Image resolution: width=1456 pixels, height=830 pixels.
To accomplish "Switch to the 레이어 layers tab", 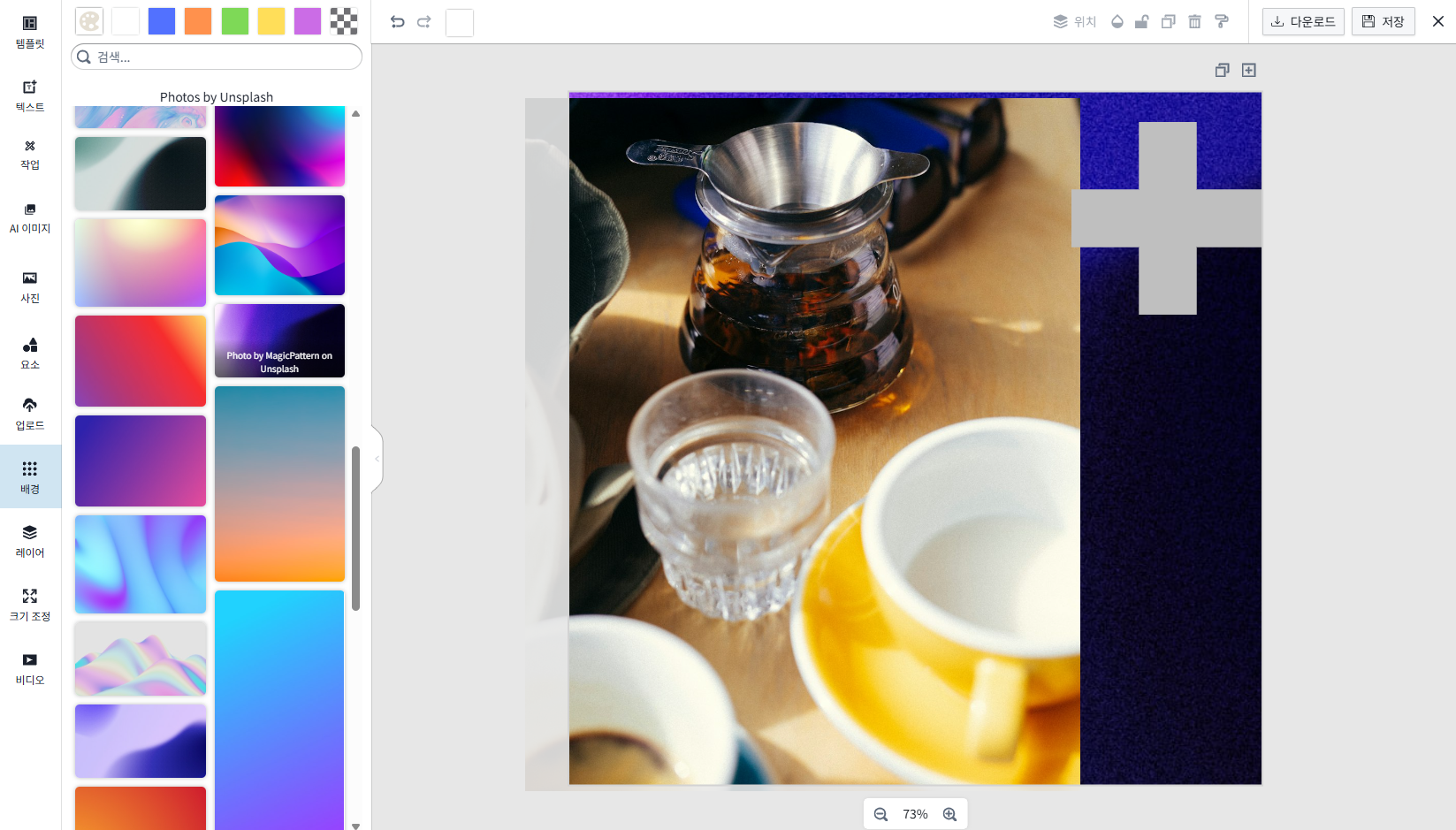I will point(30,541).
